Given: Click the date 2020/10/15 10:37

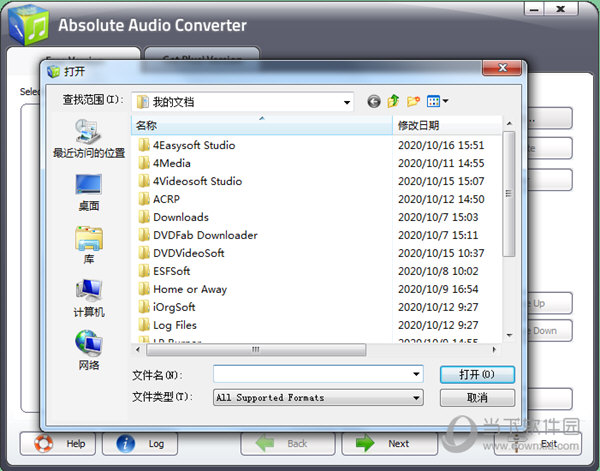Looking at the screenshot, I should point(441,253).
